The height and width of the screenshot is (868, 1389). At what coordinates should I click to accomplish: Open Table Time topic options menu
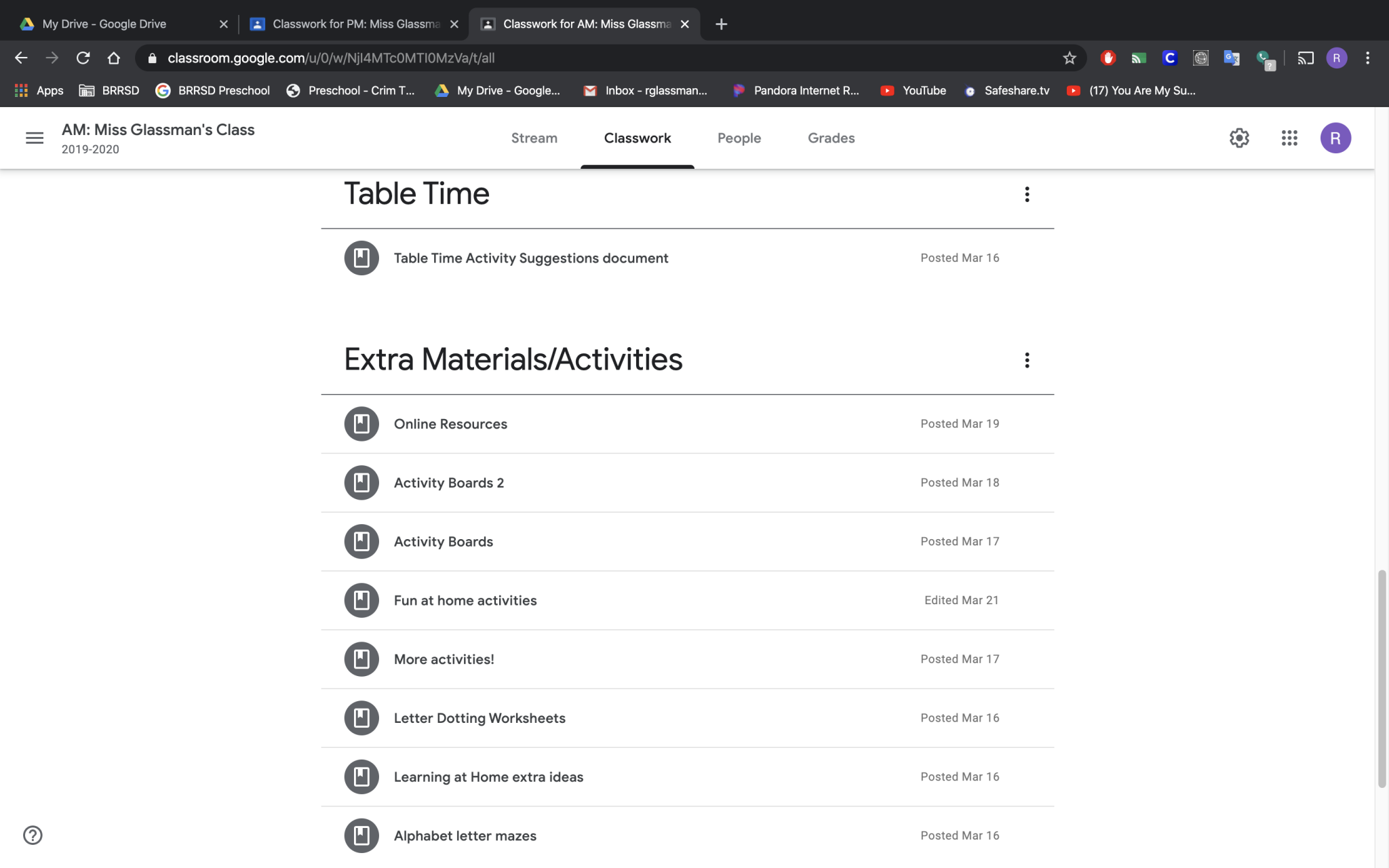click(1027, 195)
